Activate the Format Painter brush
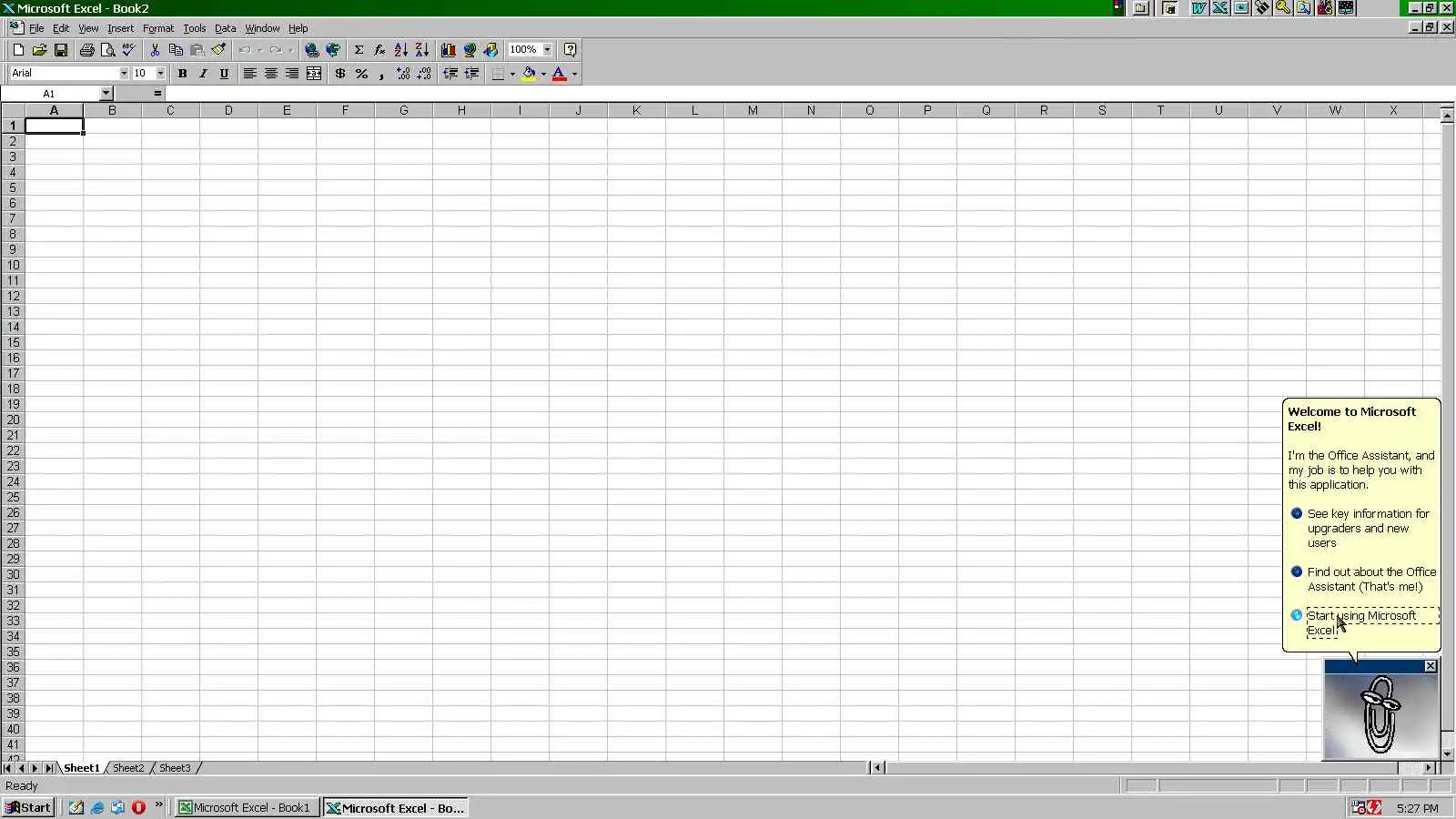 click(x=218, y=50)
